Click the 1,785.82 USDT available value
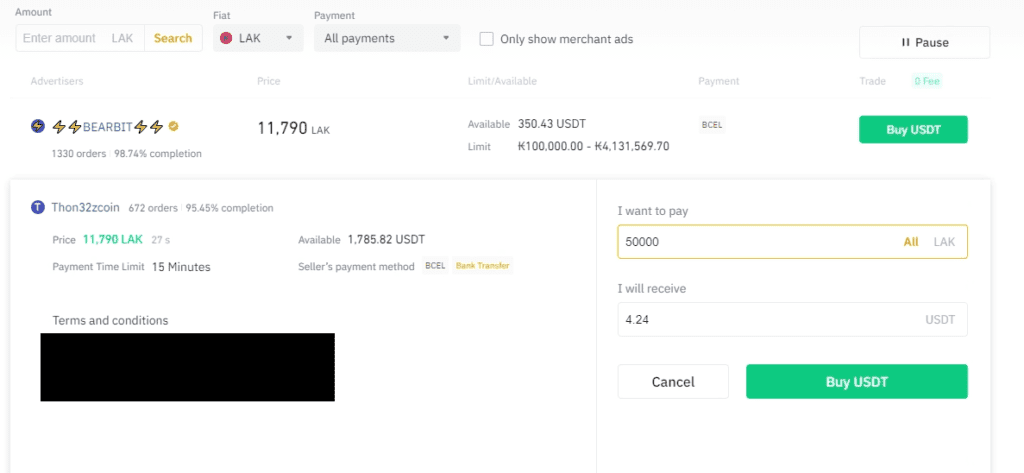 [387, 240]
